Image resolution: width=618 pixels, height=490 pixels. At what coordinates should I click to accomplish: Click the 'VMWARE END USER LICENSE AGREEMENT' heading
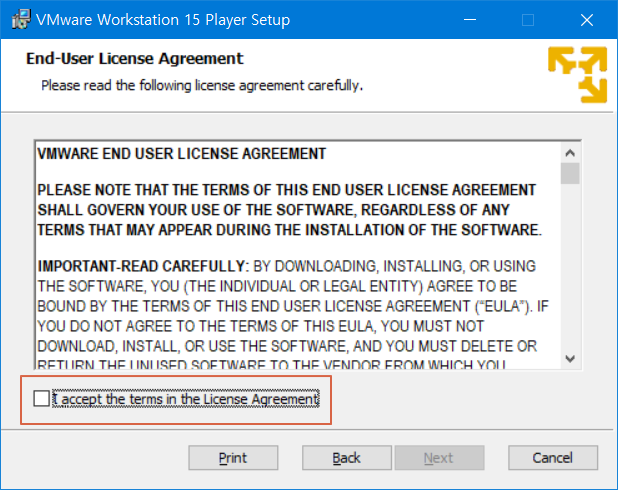pos(182,154)
